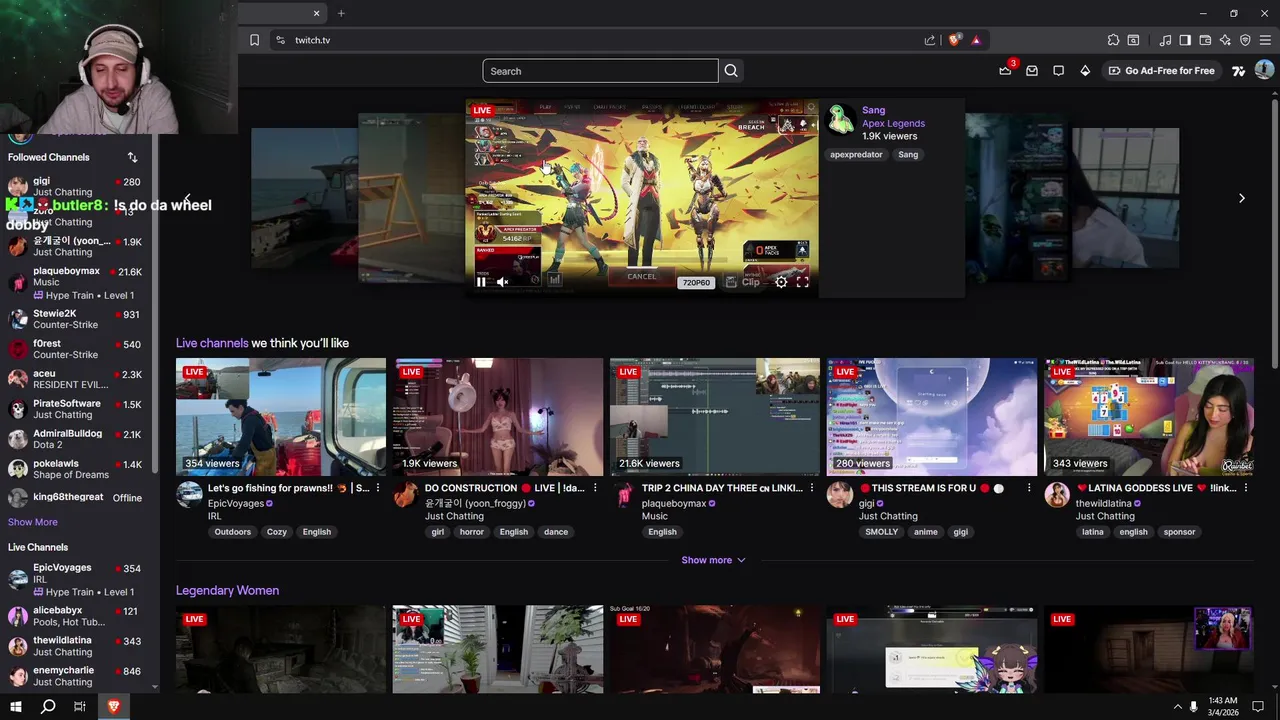Screen dimensions: 1280x720
Task: Open the 720P60 quality selector
Action: click(696, 283)
